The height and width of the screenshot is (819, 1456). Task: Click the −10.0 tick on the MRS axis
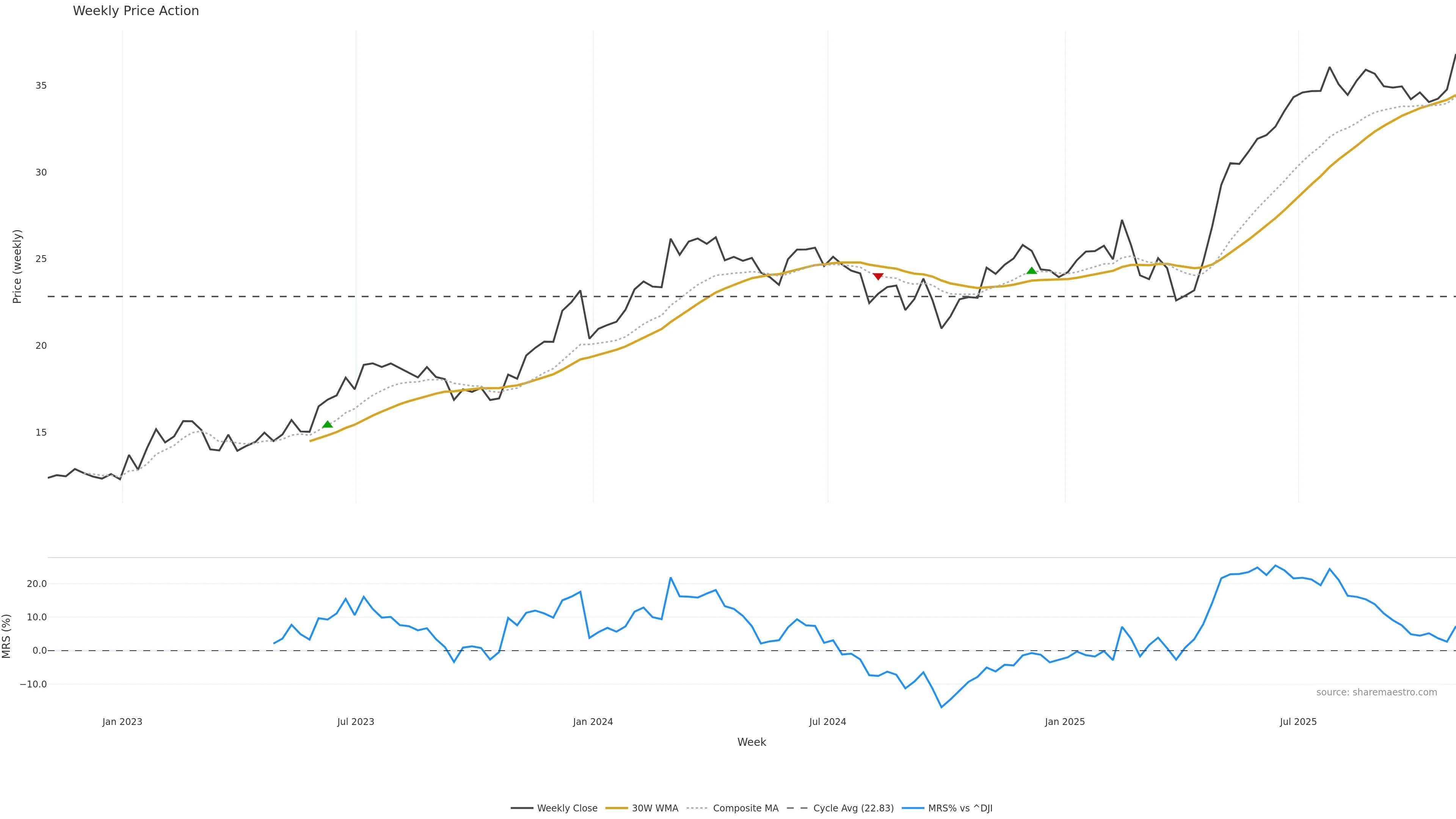pyautogui.click(x=33, y=684)
